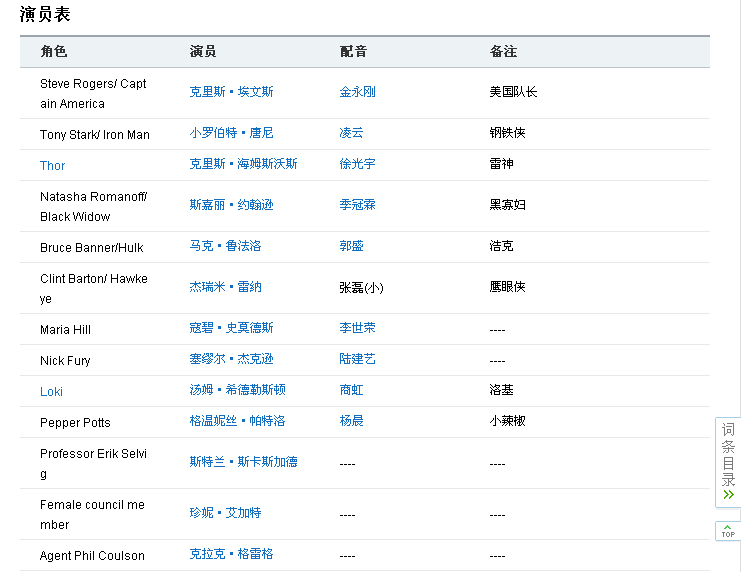
Task: Open voice actor link 金永刚
Action: tap(357, 92)
